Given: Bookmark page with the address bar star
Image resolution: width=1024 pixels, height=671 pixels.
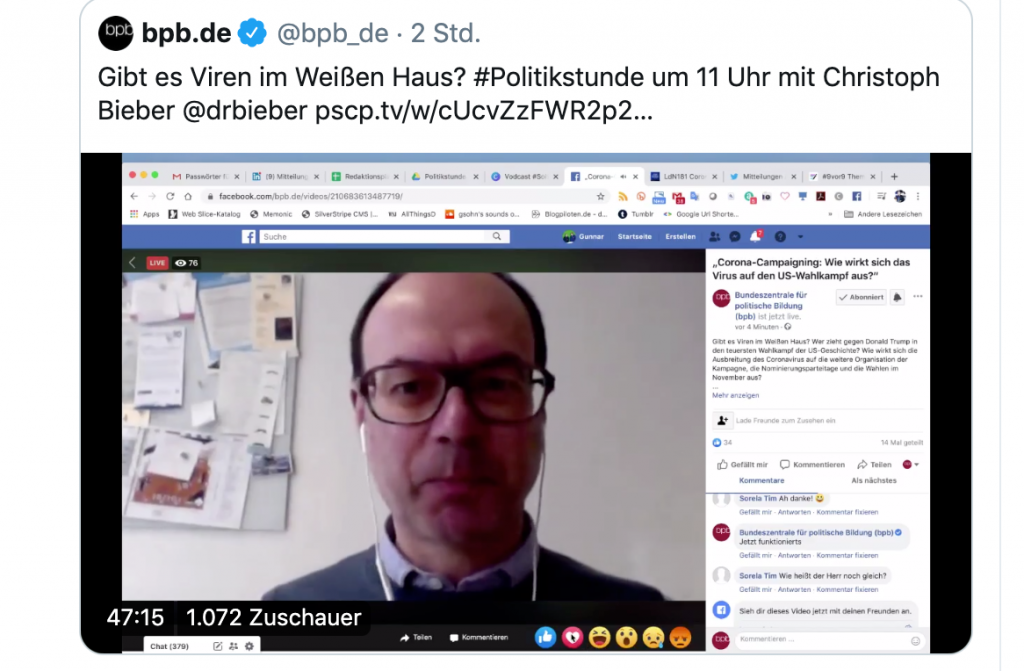Looking at the screenshot, I should point(600,196).
